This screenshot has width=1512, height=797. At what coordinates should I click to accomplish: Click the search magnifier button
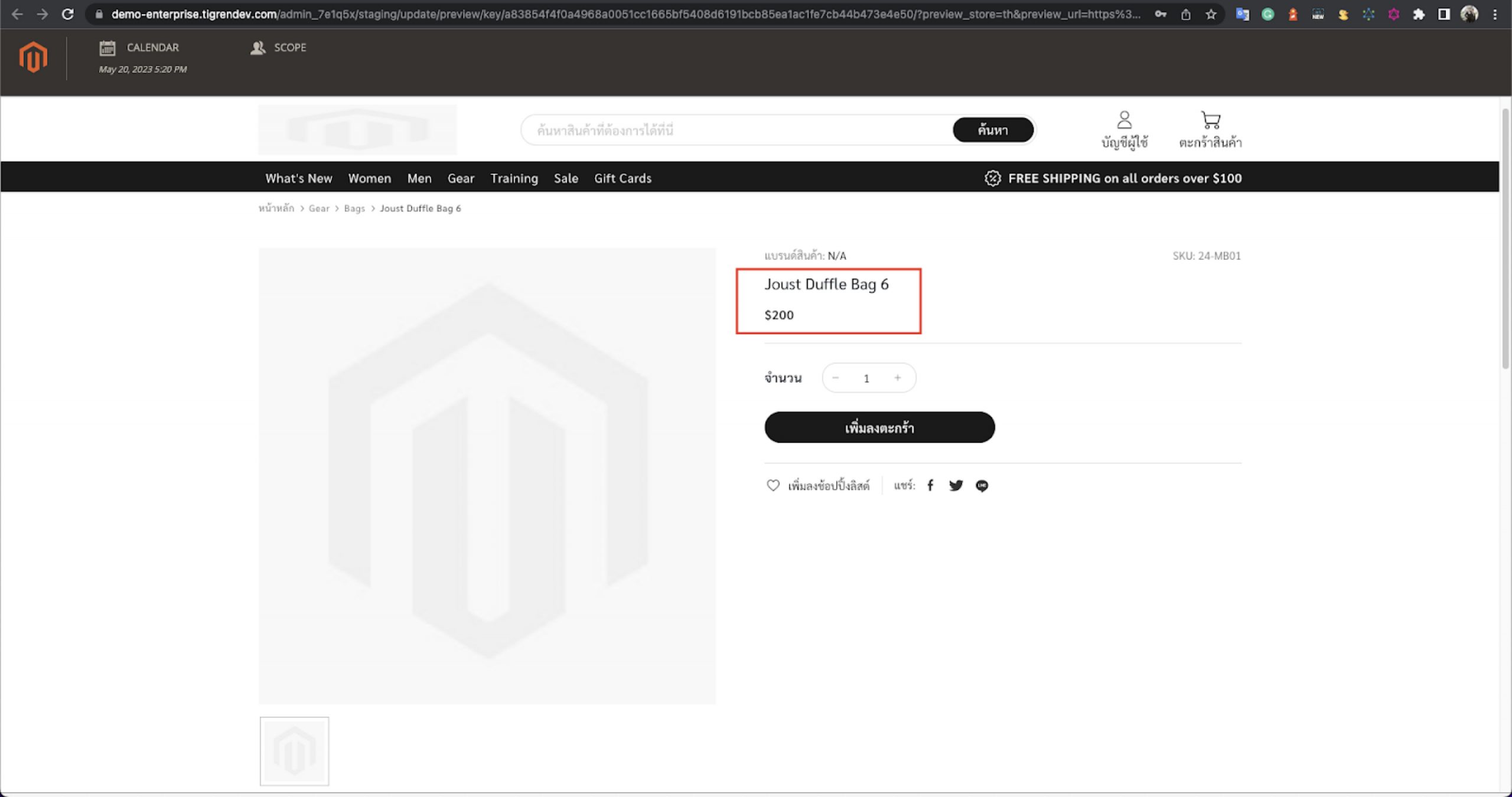(992, 130)
